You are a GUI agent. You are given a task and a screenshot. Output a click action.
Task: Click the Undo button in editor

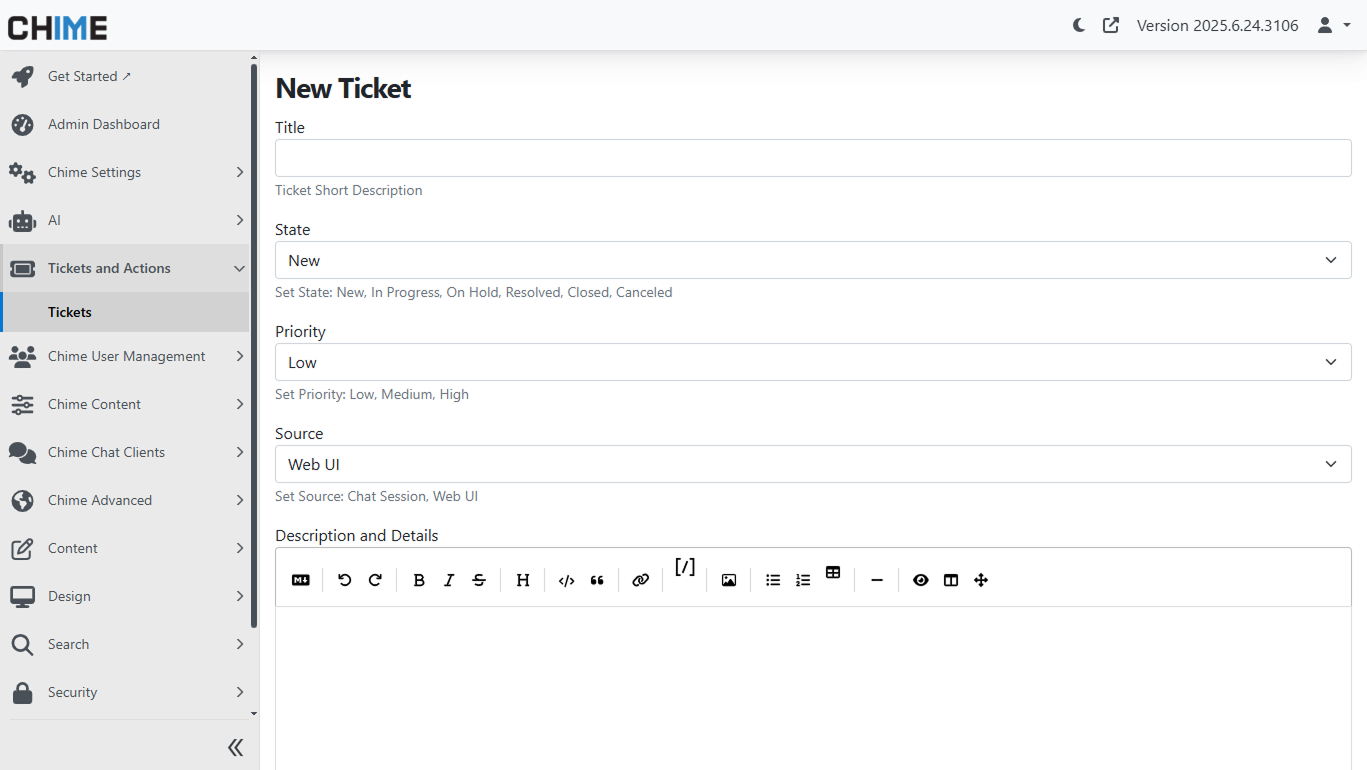[345, 580]
